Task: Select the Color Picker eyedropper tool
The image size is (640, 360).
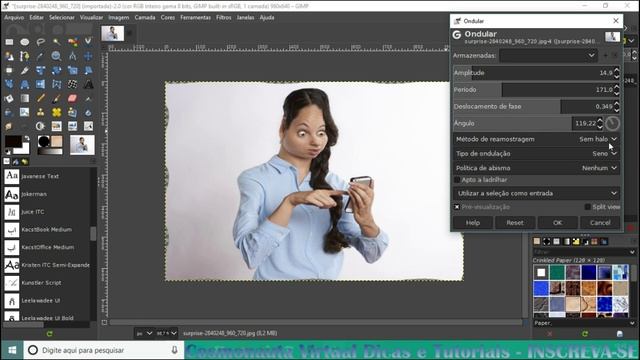Action: pyautogui.click(x=40, y=56)
